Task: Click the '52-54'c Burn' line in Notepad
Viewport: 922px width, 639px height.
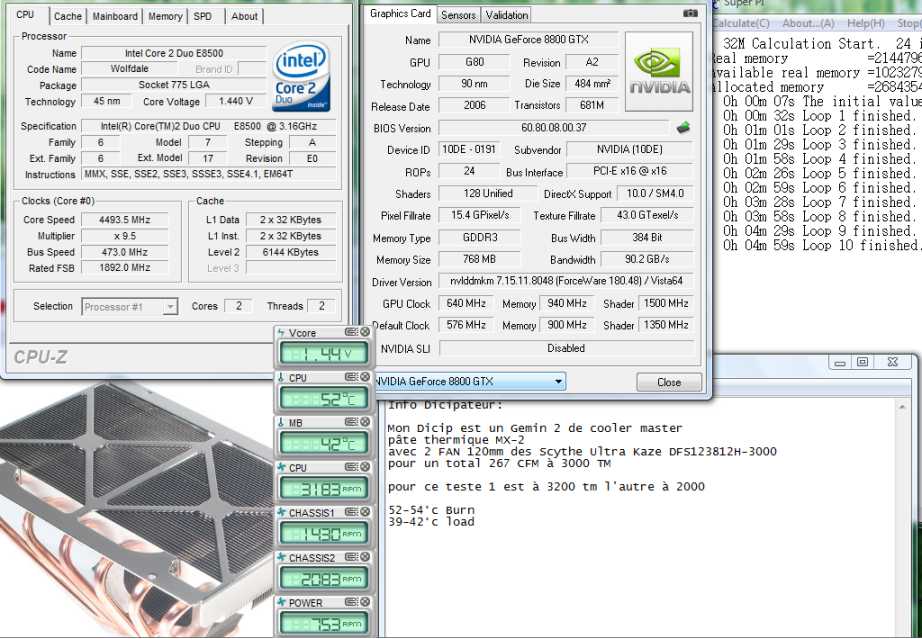Action: (x=431, y=510)
